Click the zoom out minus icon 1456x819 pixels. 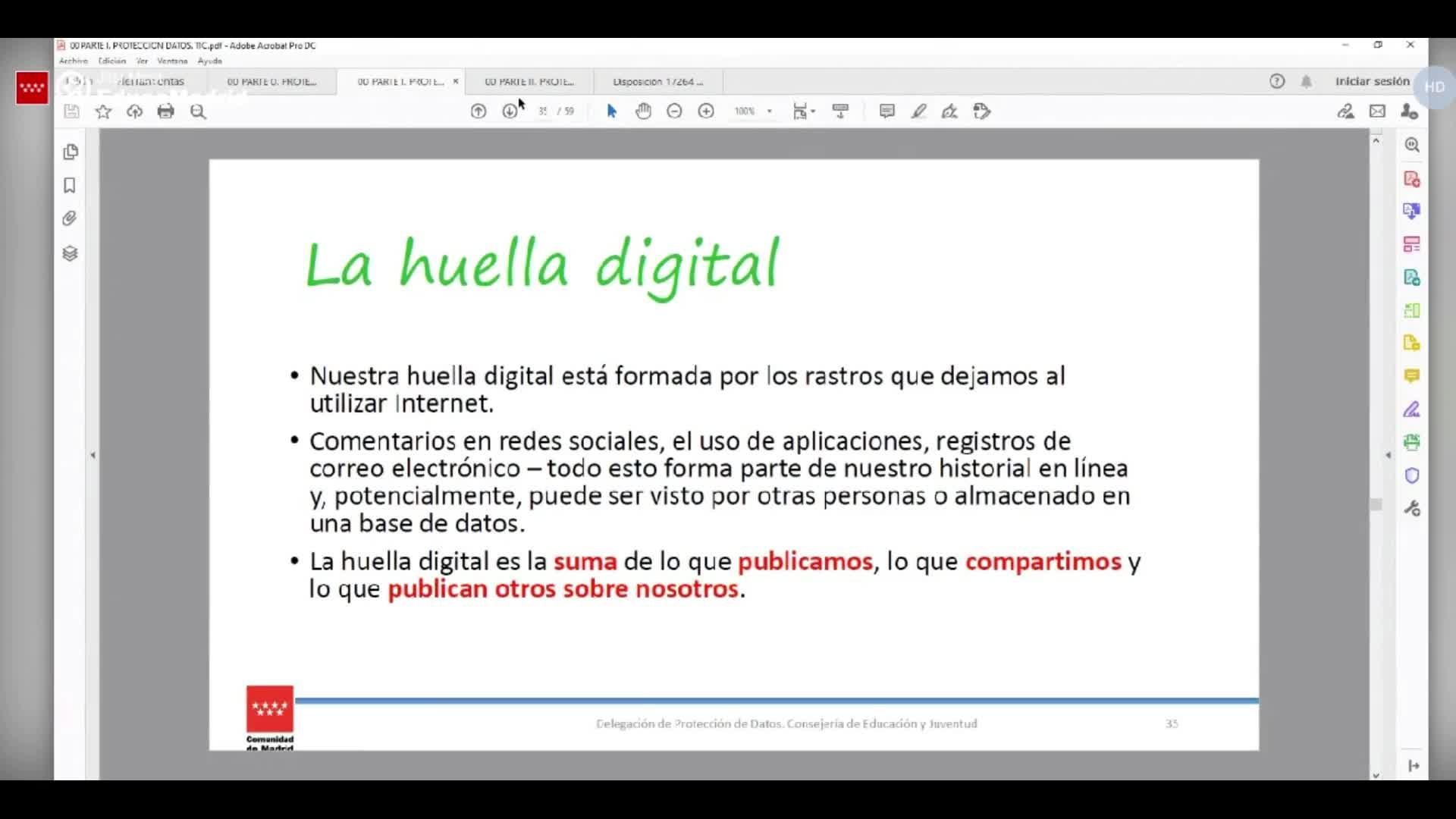click(674, 111)
